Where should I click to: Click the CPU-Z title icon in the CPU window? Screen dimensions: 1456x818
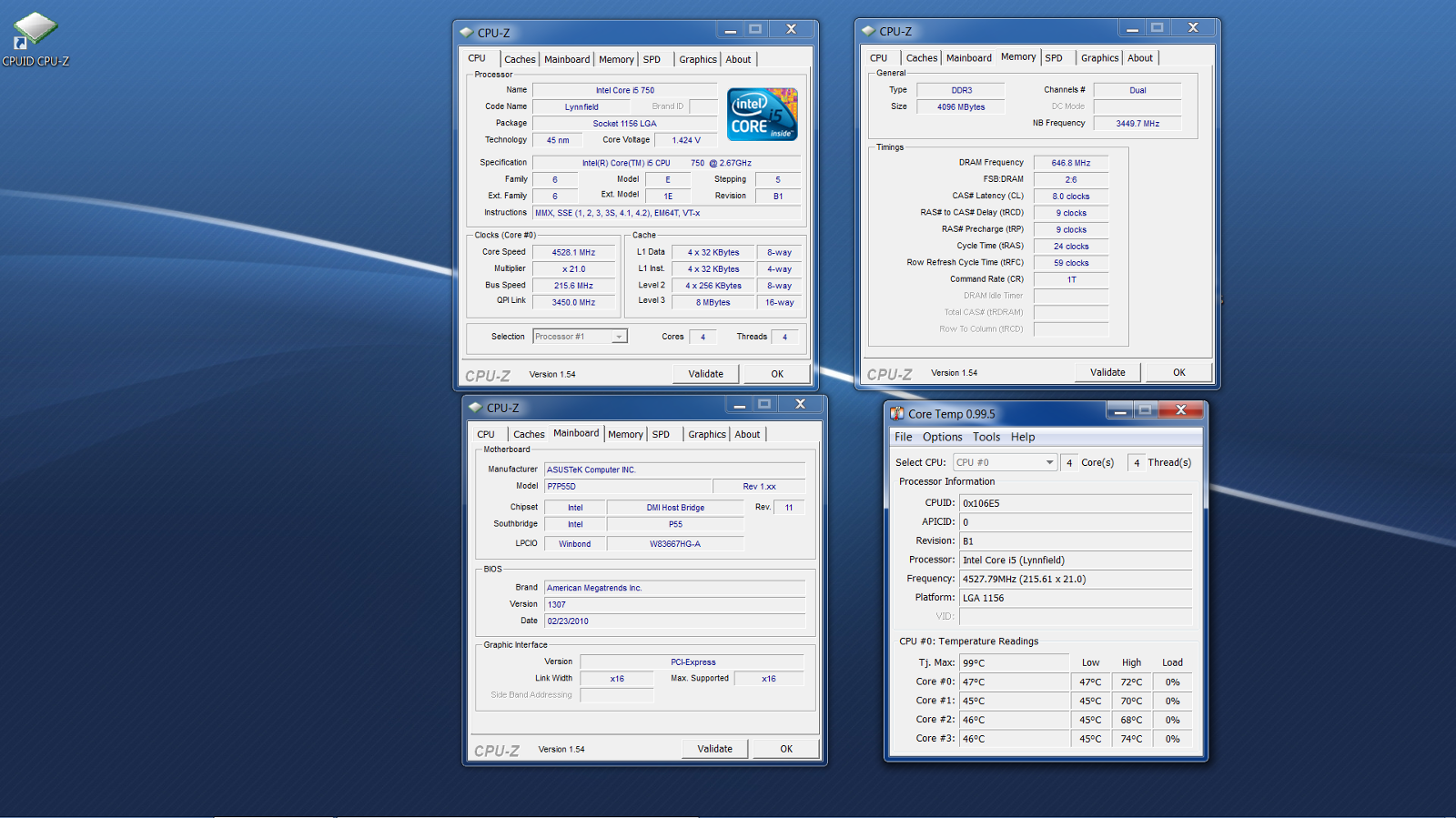467,33
